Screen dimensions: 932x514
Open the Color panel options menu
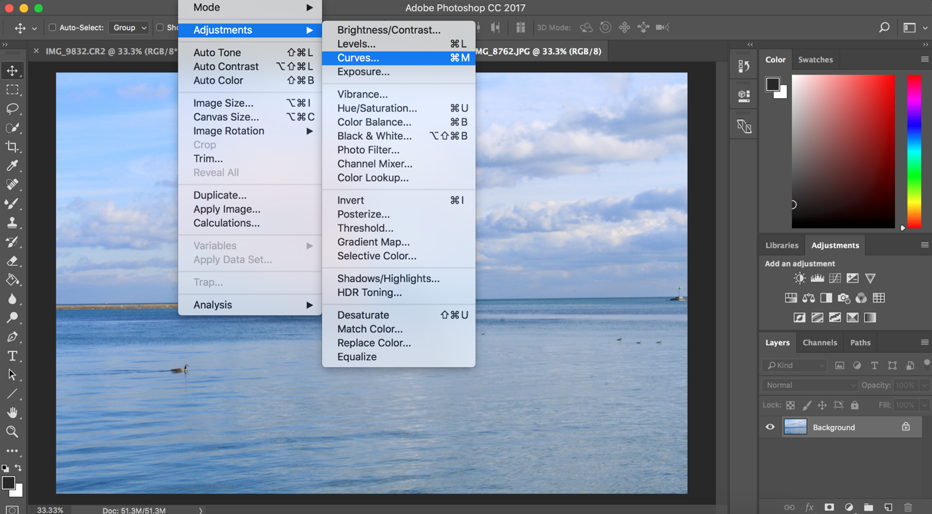924,59
